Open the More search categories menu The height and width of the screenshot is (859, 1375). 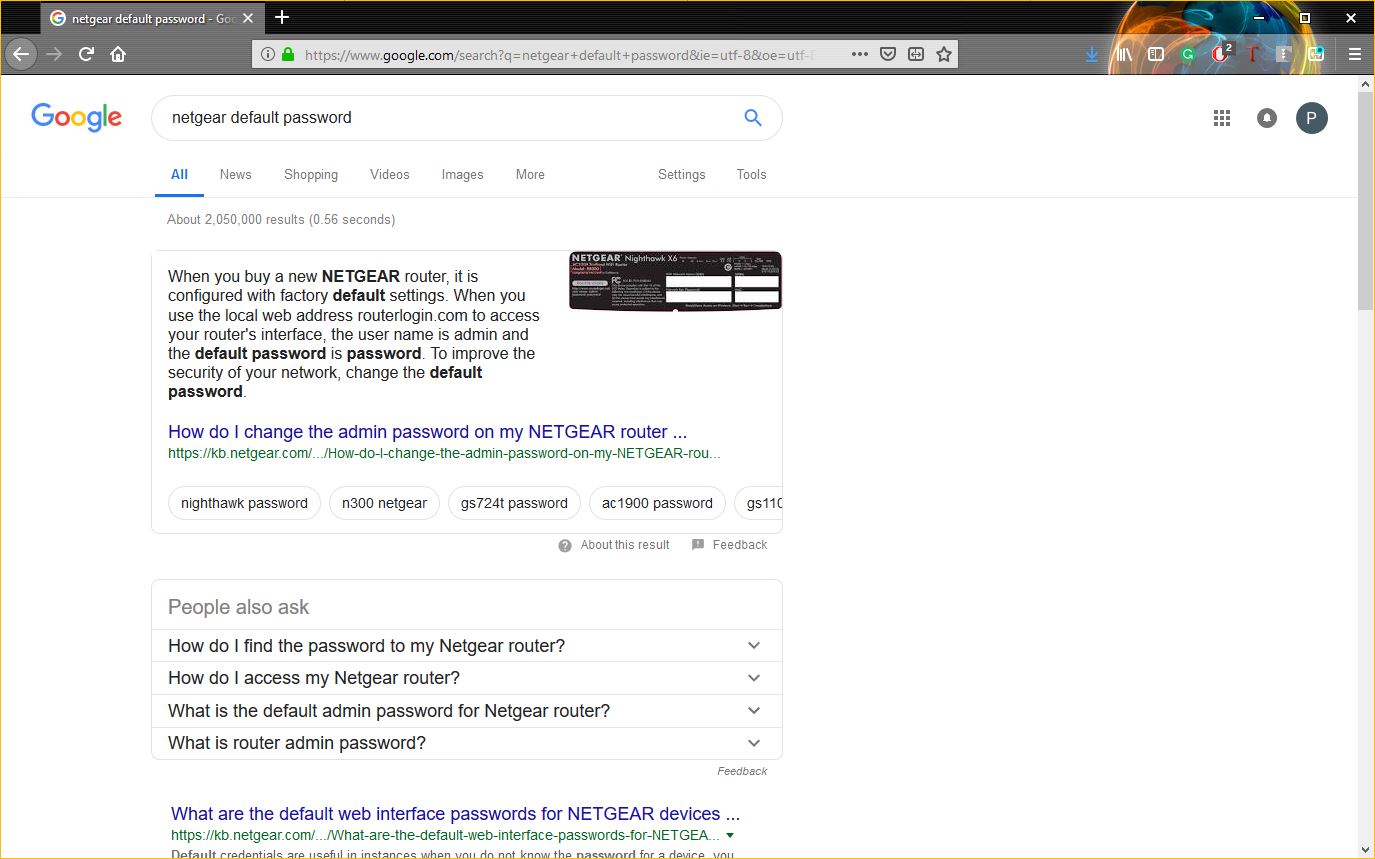pos(530,174)
